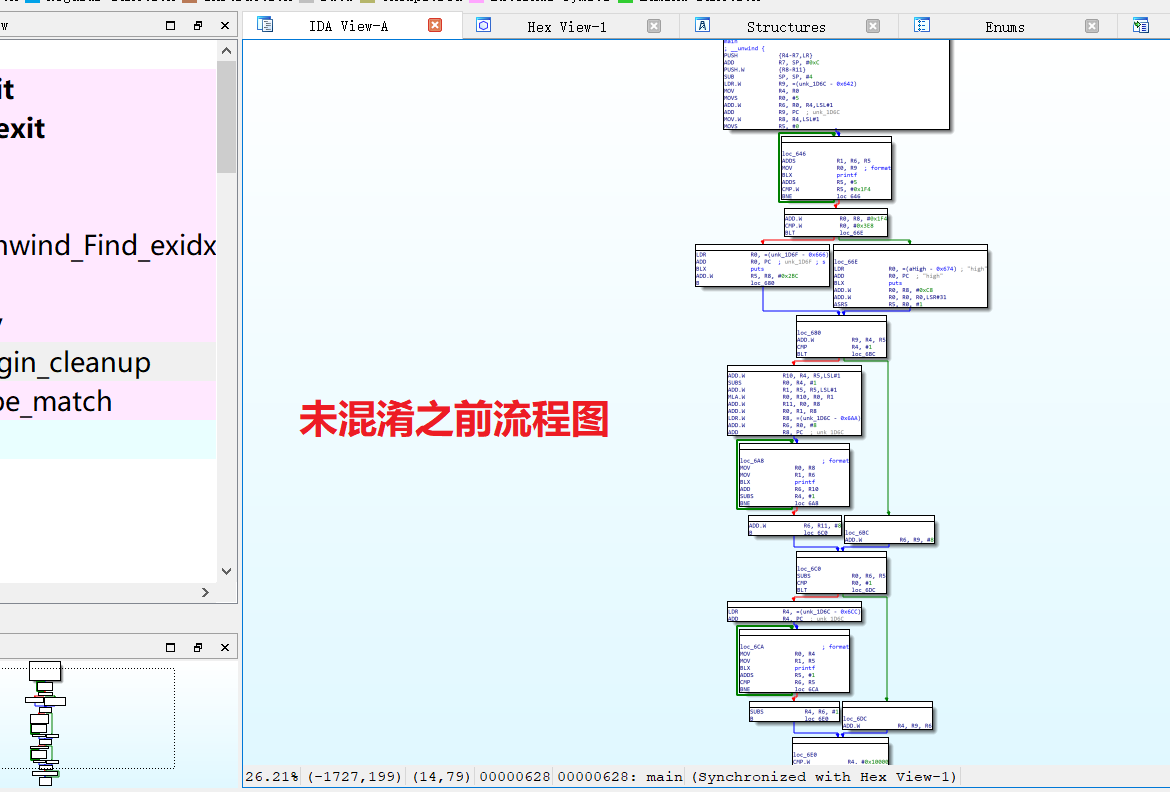Switch to the Structures tab
Viewport: 1170px width, 792px height.
786,27
